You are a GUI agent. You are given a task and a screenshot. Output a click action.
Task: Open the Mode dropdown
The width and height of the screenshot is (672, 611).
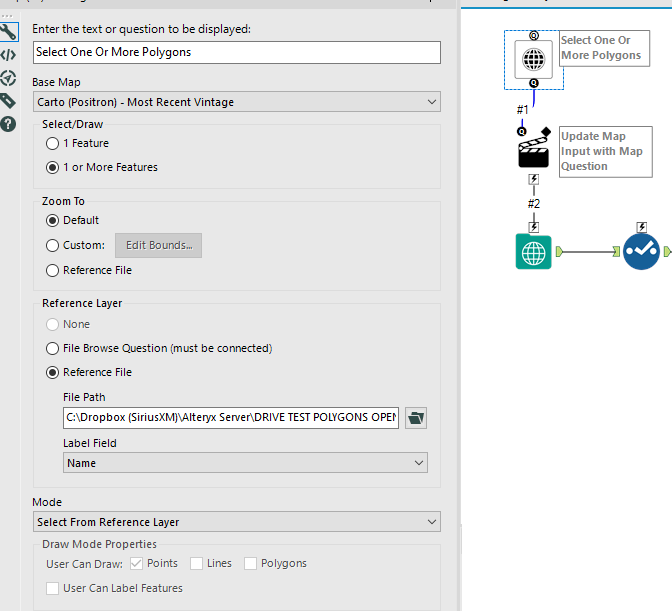coord(237,522)
